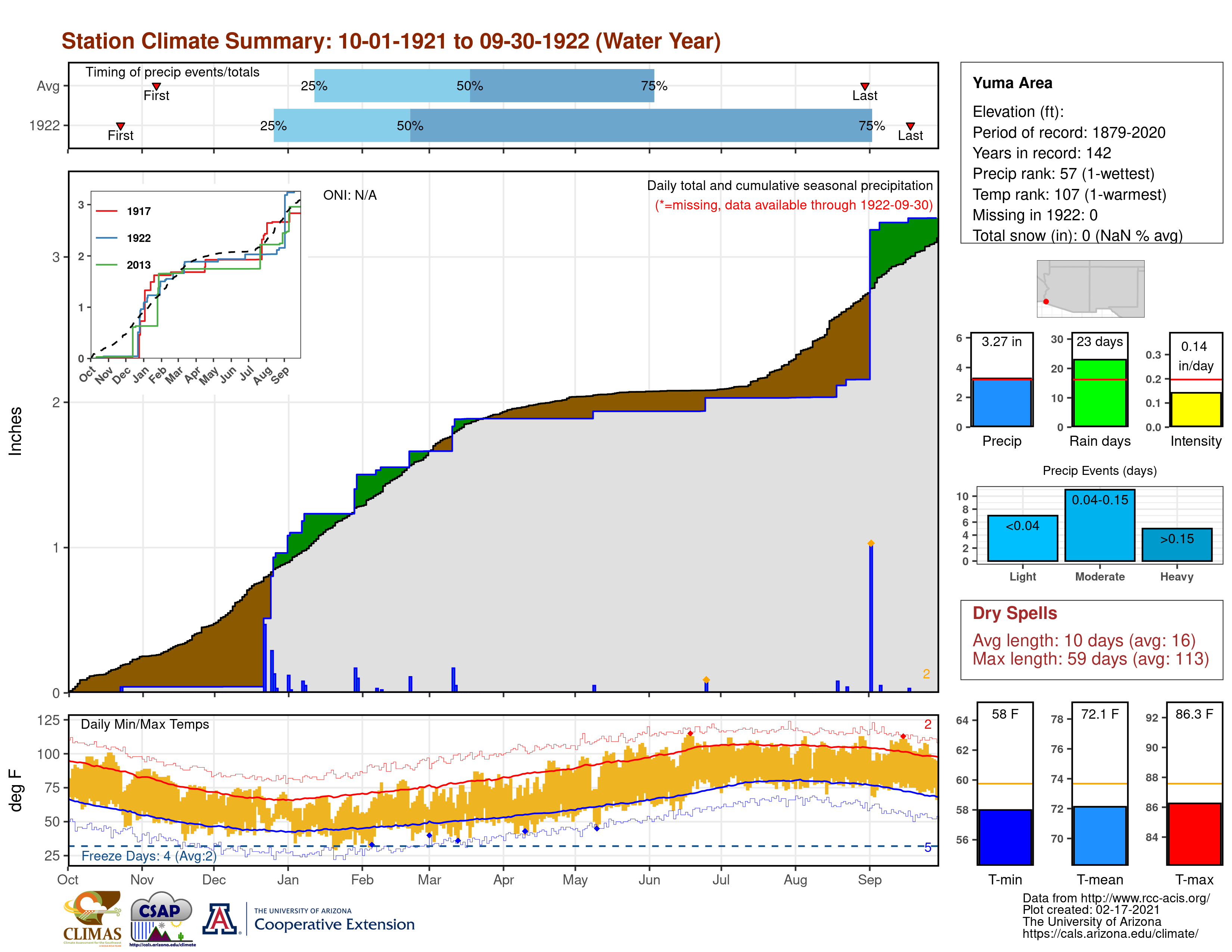Viewport: 1232px width, 952px height.
Task: Click the southwest states map thumbnail
Action: coord(1091,288)
